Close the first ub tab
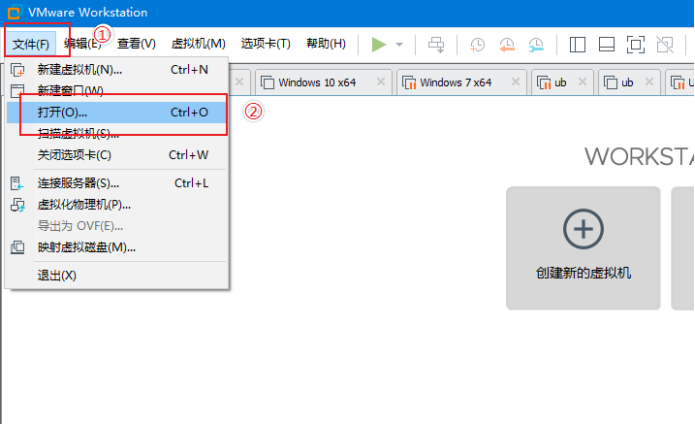Viewport: 695px width, 424px height. click(x=582, y=82)
